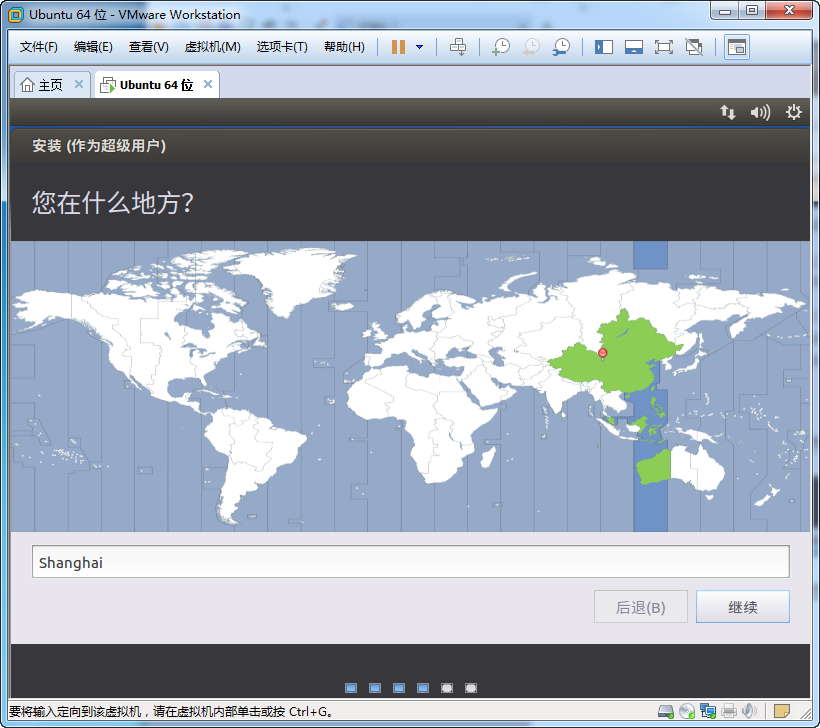Screen dimensions: 820x728
Task: Enter full screen mode
Action: click(x=664, y=47)
